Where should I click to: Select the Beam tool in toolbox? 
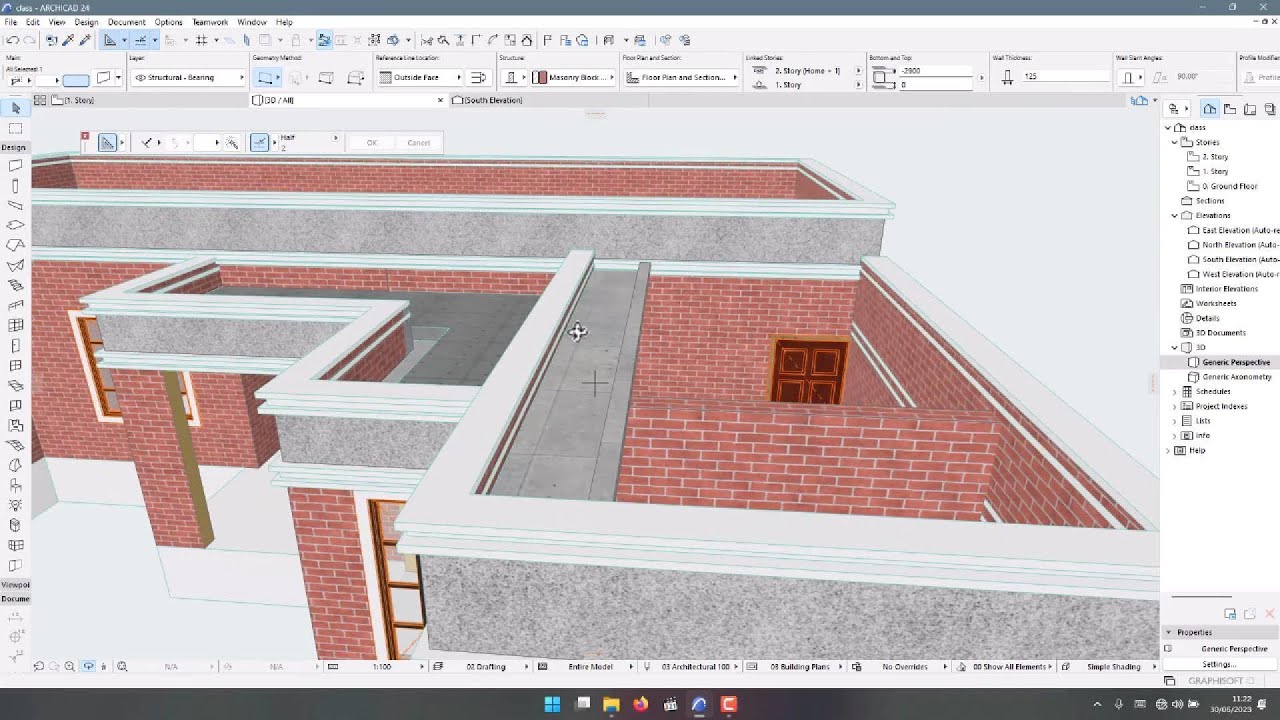15,206
